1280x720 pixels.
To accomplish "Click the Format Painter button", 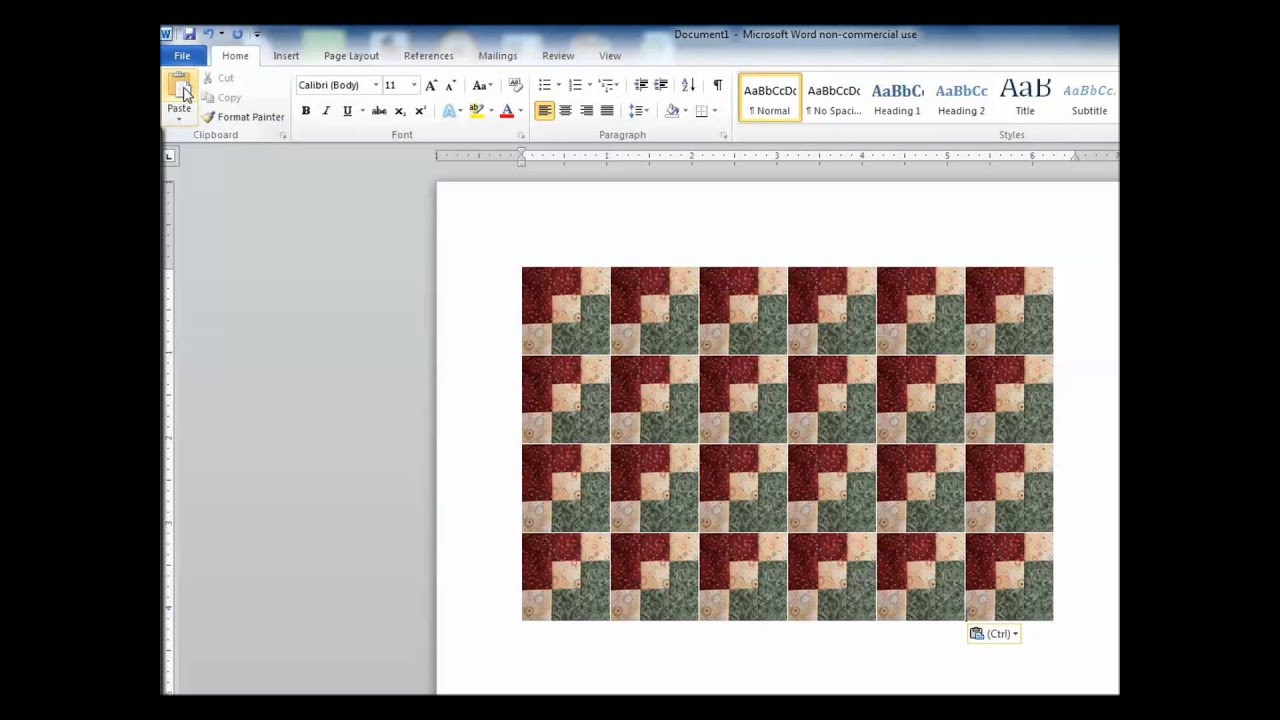I will (x=243, y=117).
